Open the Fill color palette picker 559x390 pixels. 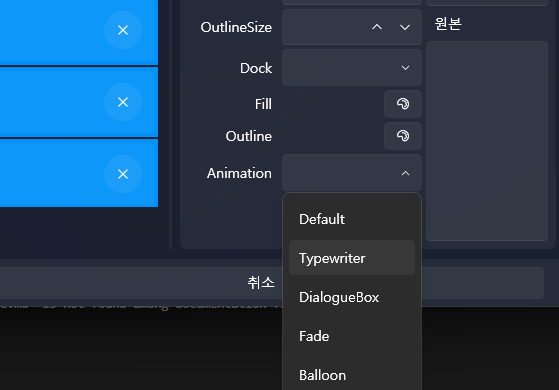(x=403, y=104)
